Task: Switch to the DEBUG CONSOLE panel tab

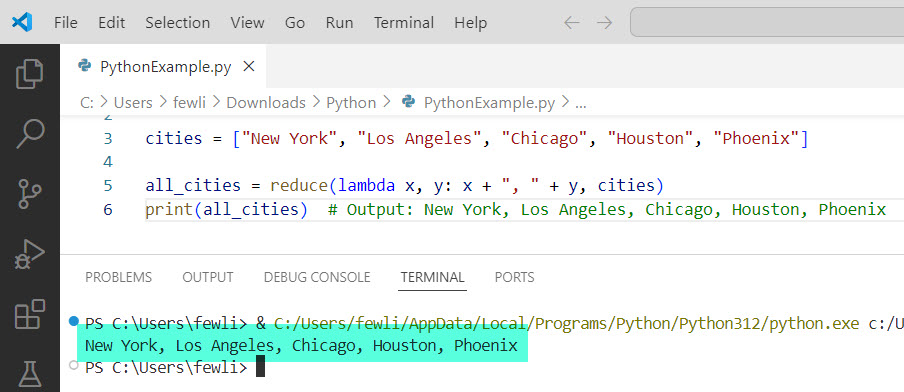Action: [317, 277]
